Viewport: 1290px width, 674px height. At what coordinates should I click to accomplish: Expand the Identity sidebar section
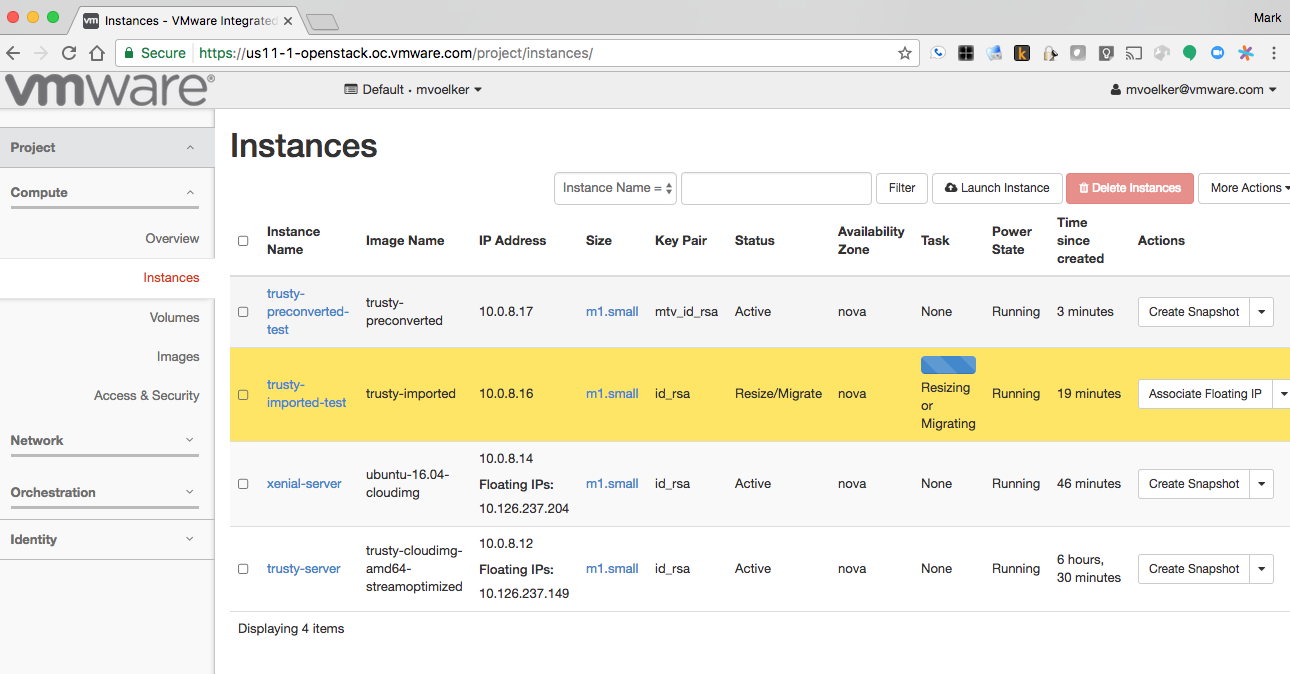[x=107, y=540]
